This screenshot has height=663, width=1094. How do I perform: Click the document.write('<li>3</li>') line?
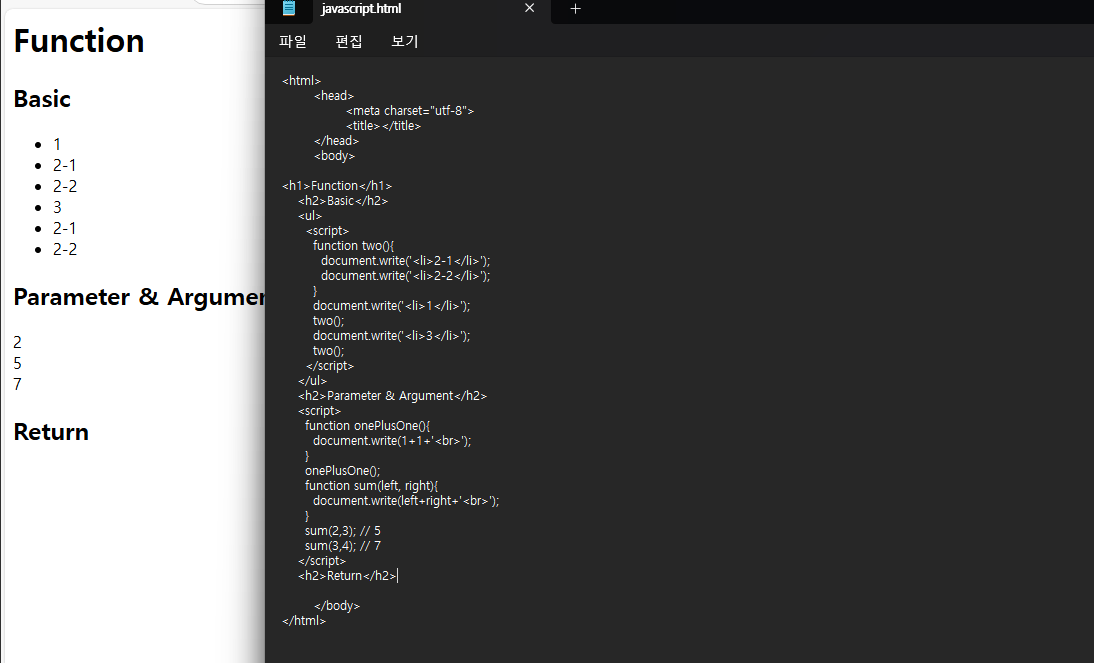coord(391,336)
